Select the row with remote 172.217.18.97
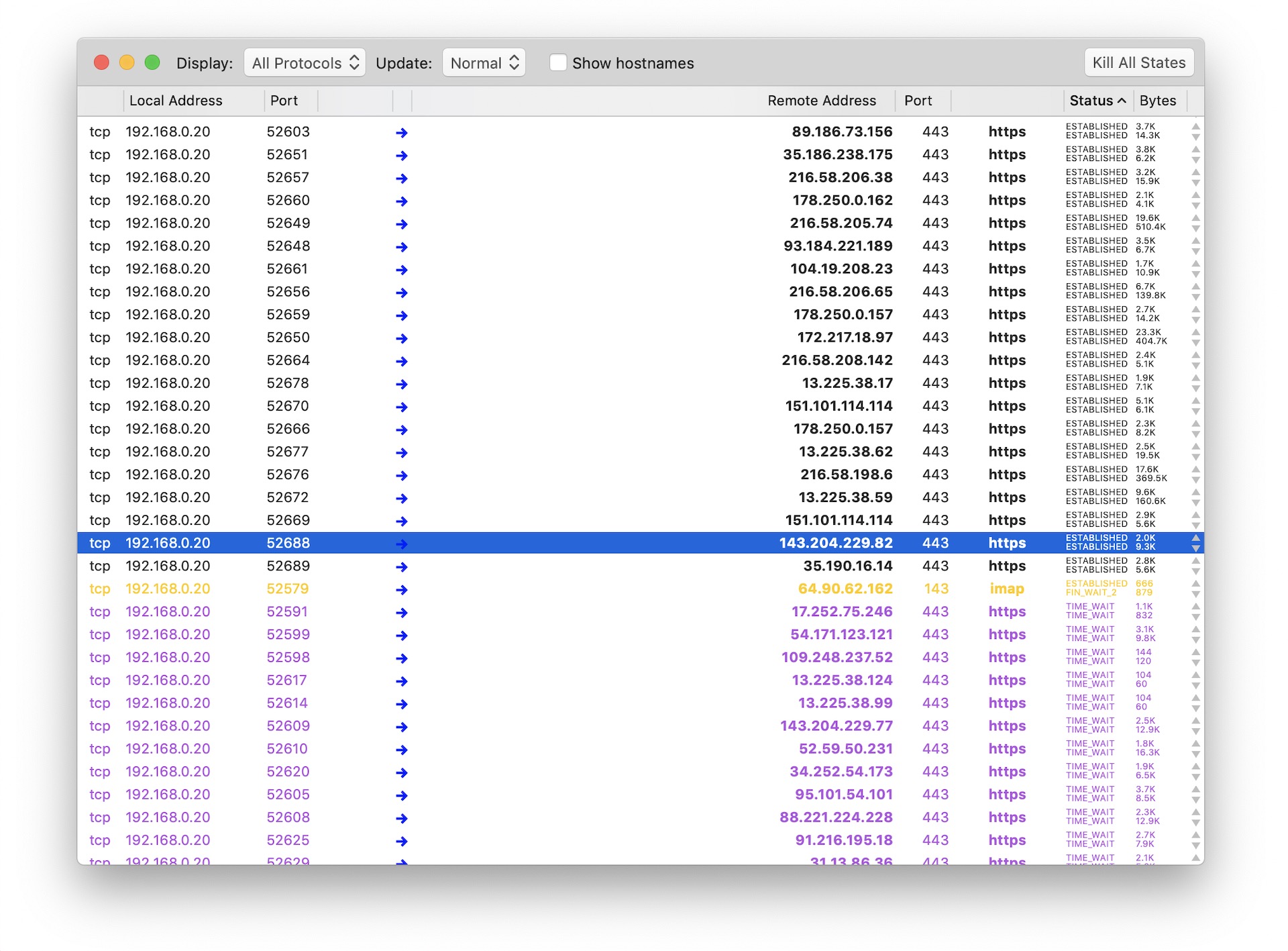1288x951 pixels. (844, 338)
